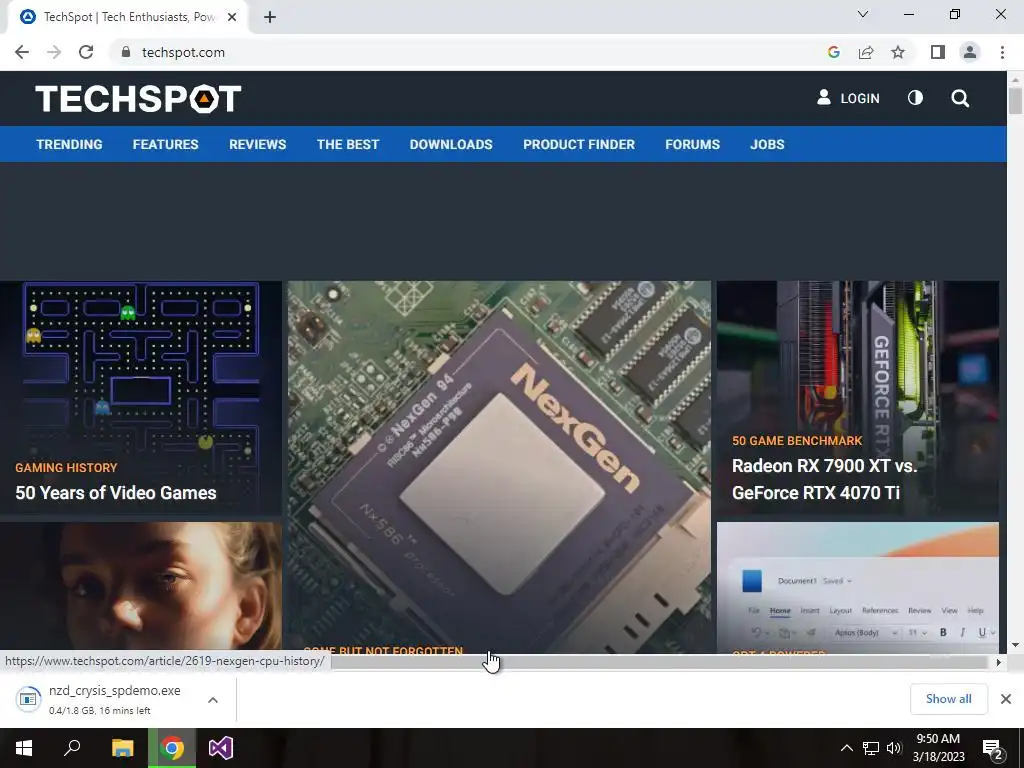Close the downloads bar

[1006, 699]
